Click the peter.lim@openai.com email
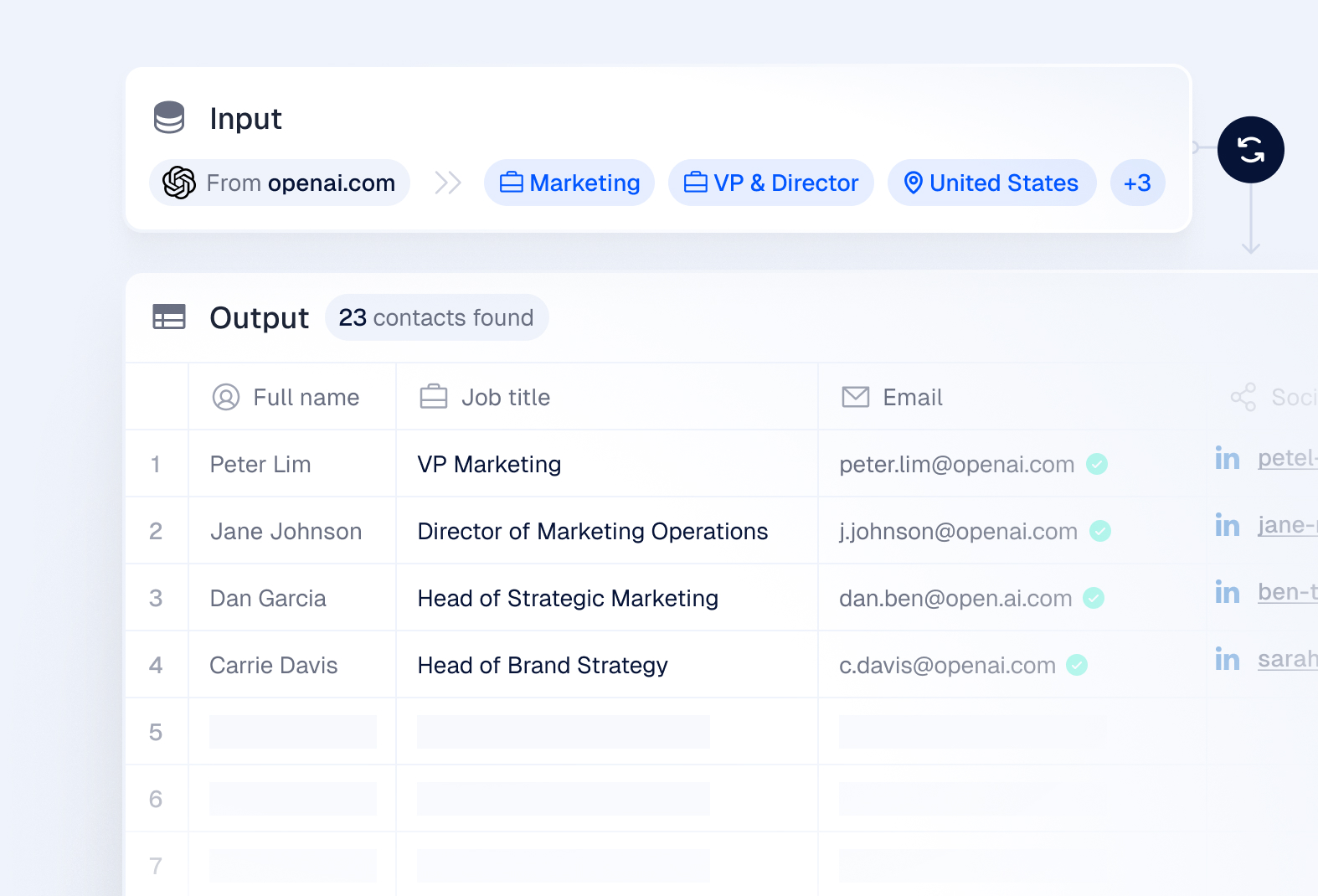This screenshot has height=896, width=1318. pos(957,464)
